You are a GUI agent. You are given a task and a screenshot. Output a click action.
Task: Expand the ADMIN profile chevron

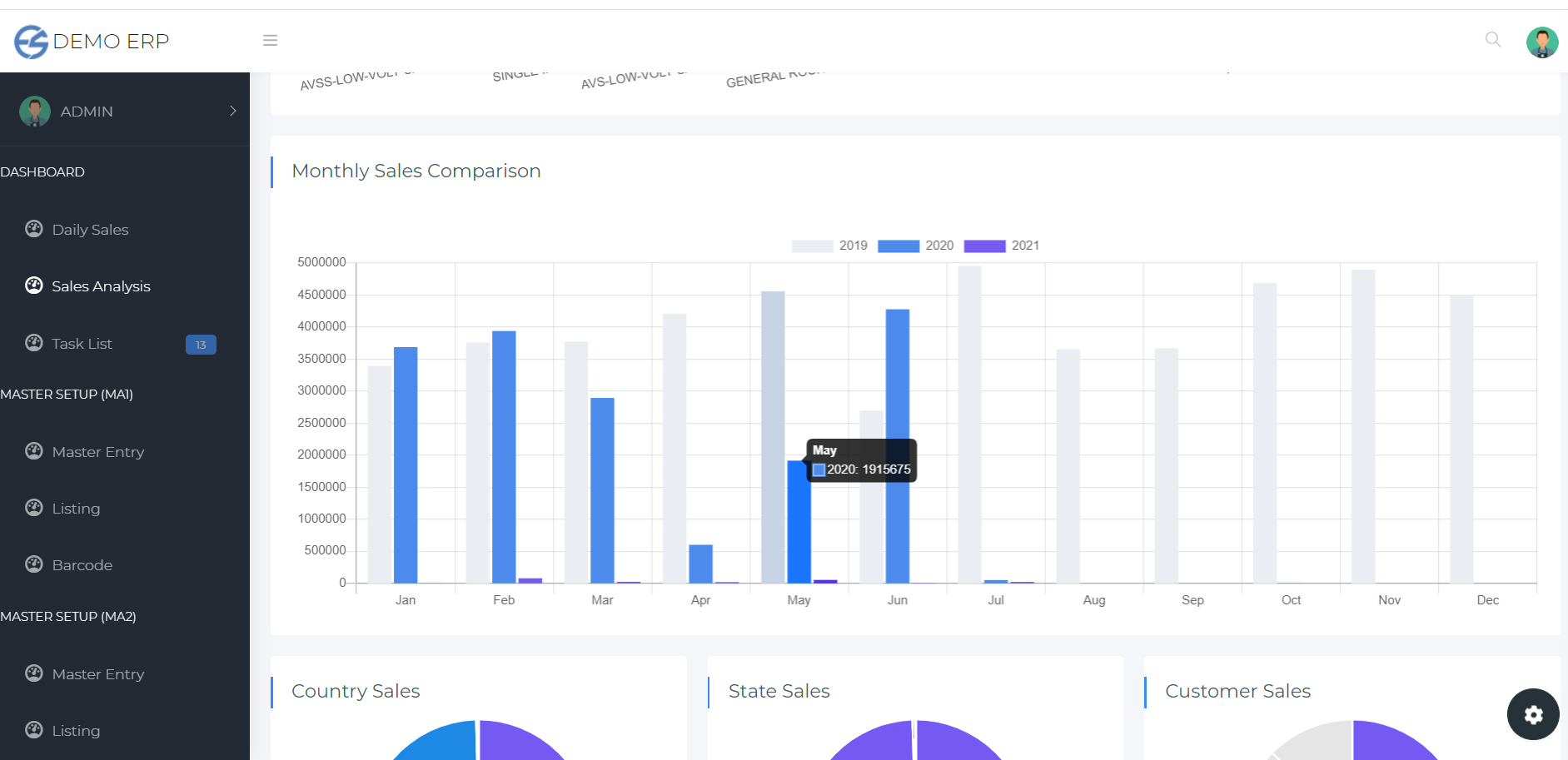232,111
